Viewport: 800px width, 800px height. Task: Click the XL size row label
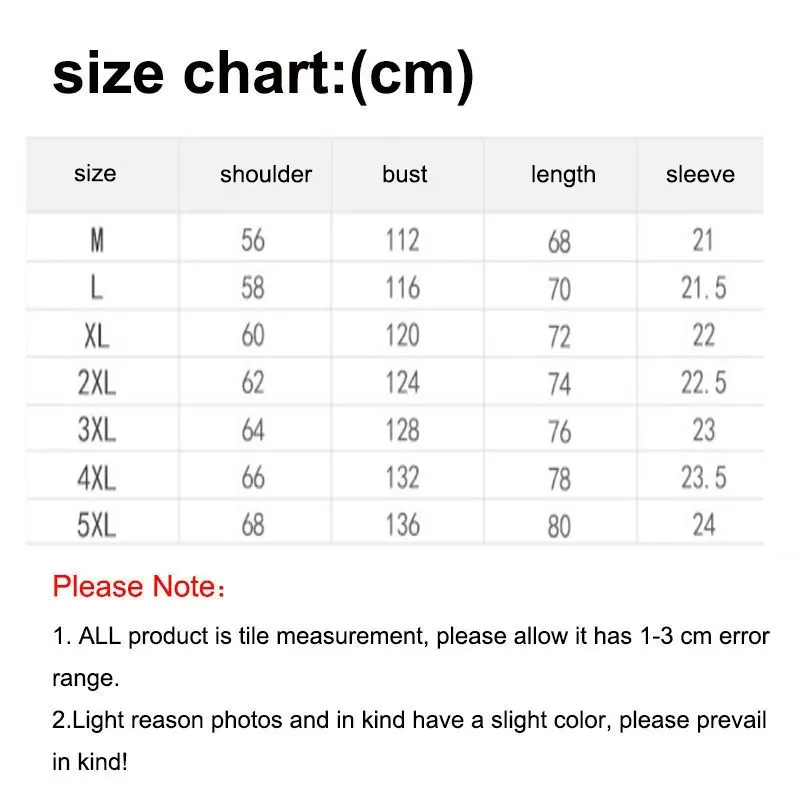(96, 336)
